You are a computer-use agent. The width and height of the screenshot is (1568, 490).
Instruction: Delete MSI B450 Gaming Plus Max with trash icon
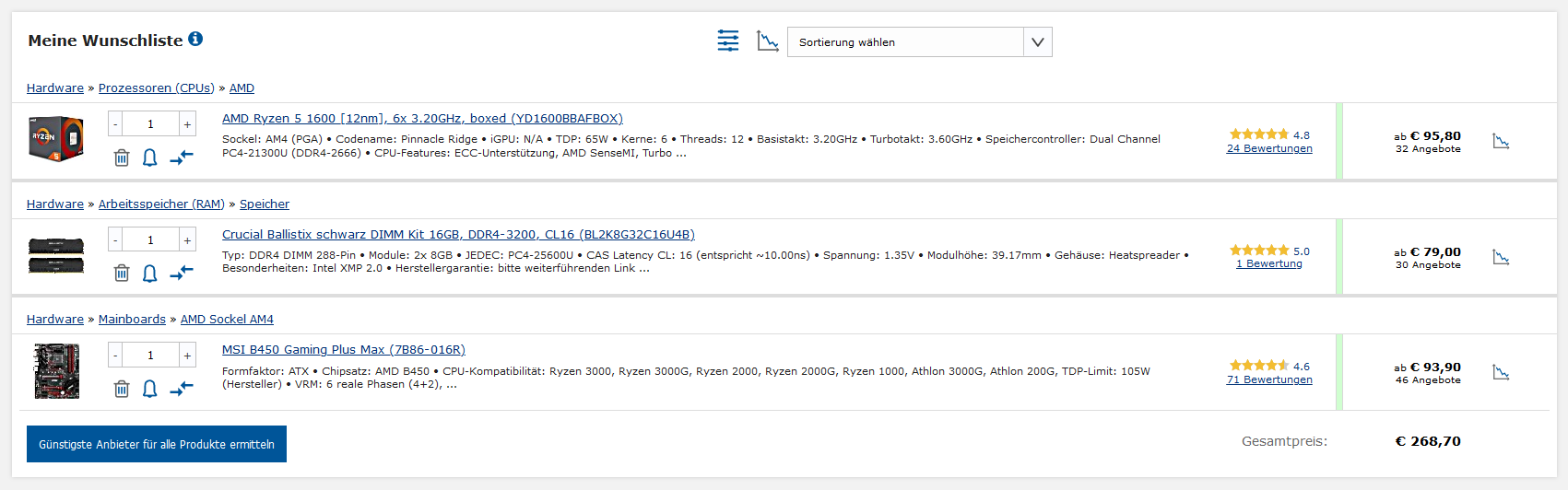coord(122,389)
